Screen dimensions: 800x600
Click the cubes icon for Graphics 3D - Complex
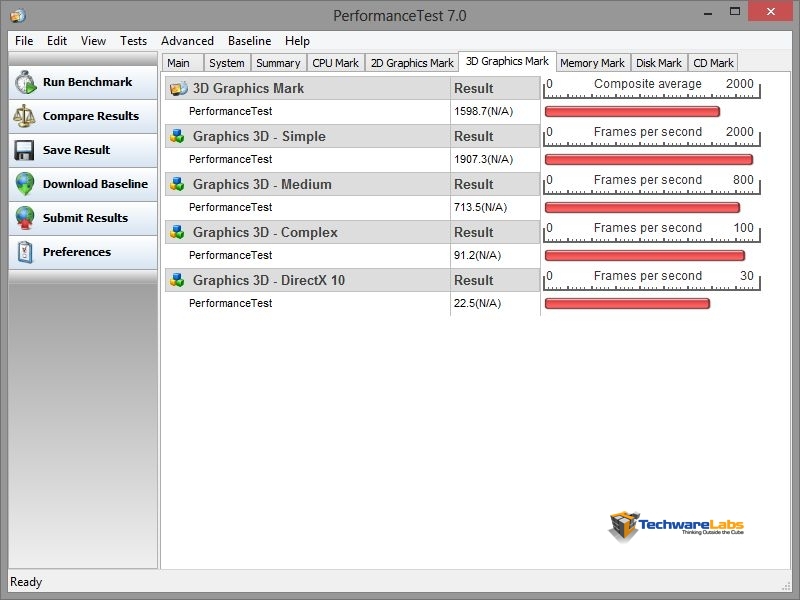pyautogui.click(x=177, y=232)
